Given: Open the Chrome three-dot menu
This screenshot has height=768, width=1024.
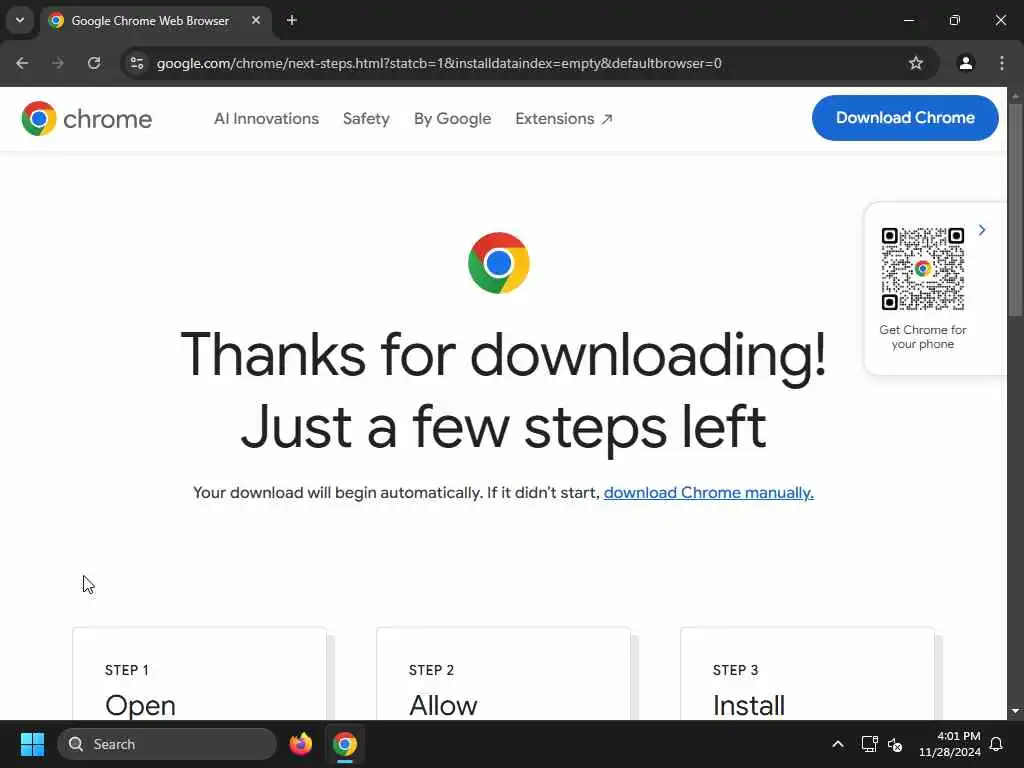Looking at the screenshot, I should 1002,63.
